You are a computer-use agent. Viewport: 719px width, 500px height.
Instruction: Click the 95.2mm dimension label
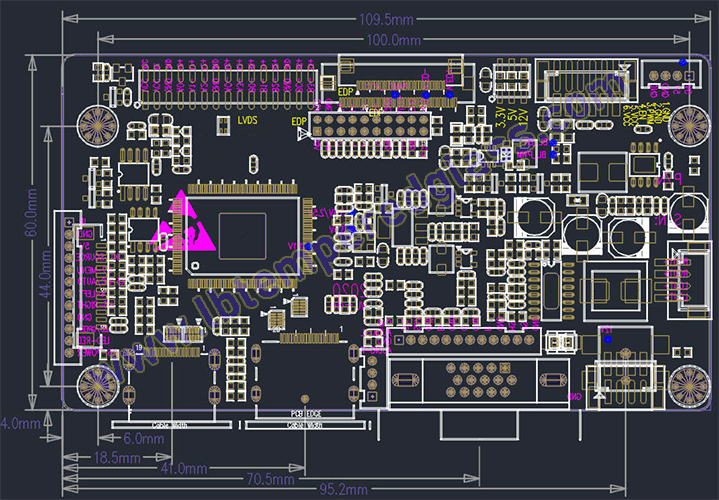[341, 489]
